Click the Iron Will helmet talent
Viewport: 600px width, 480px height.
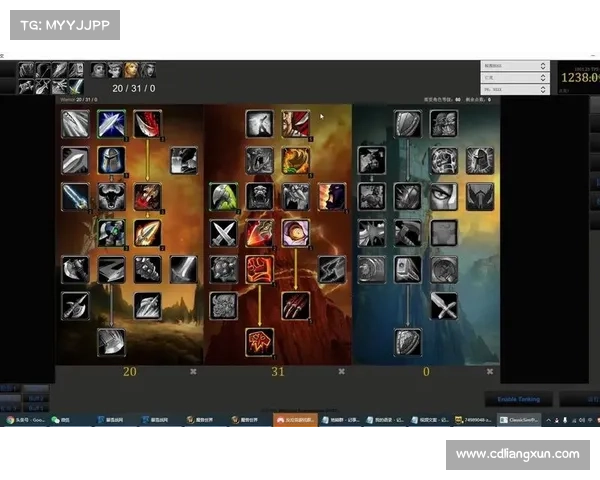click(480, 160)
